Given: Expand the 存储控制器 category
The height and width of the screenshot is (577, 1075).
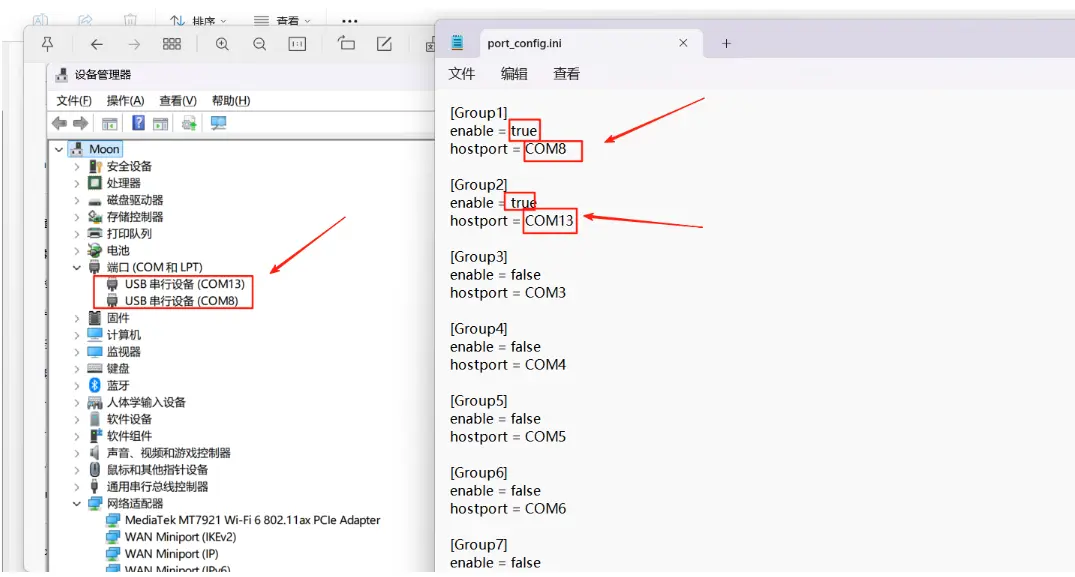Looking at the screenshot, I should [x=77, y=217].
